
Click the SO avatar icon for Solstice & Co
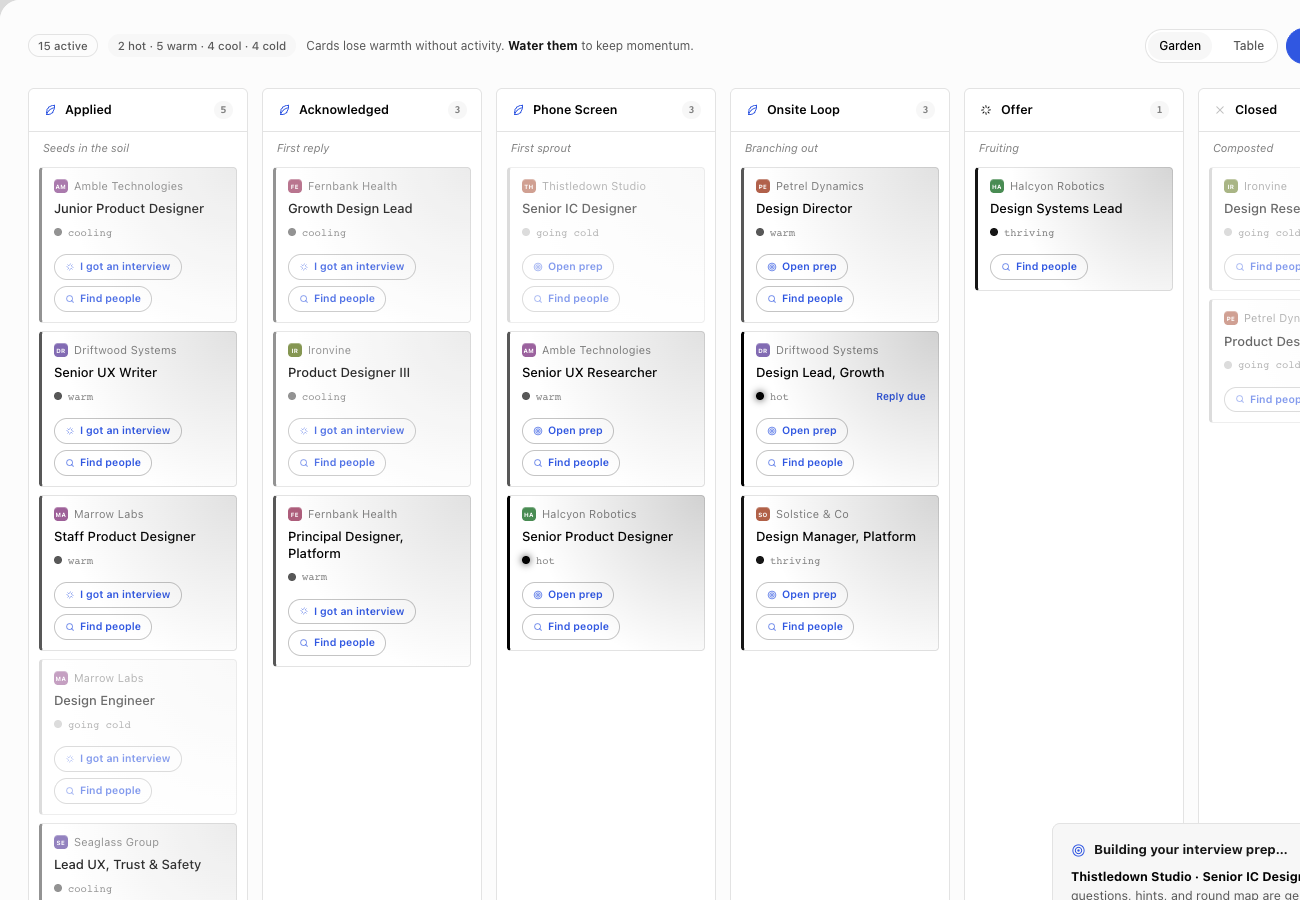click(763, 514)
